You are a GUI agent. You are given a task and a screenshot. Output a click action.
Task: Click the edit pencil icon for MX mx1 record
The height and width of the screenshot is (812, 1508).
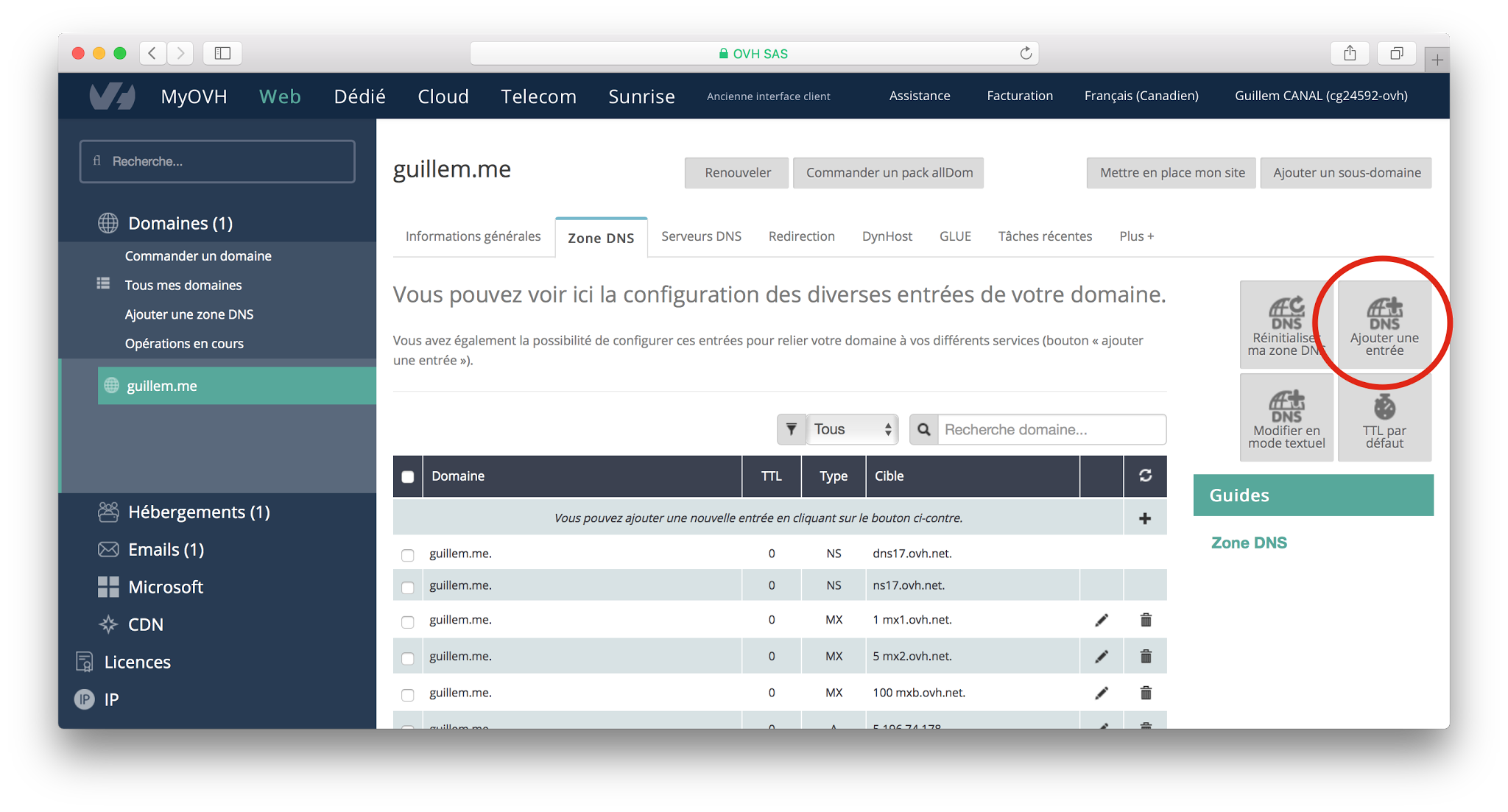1101,619
